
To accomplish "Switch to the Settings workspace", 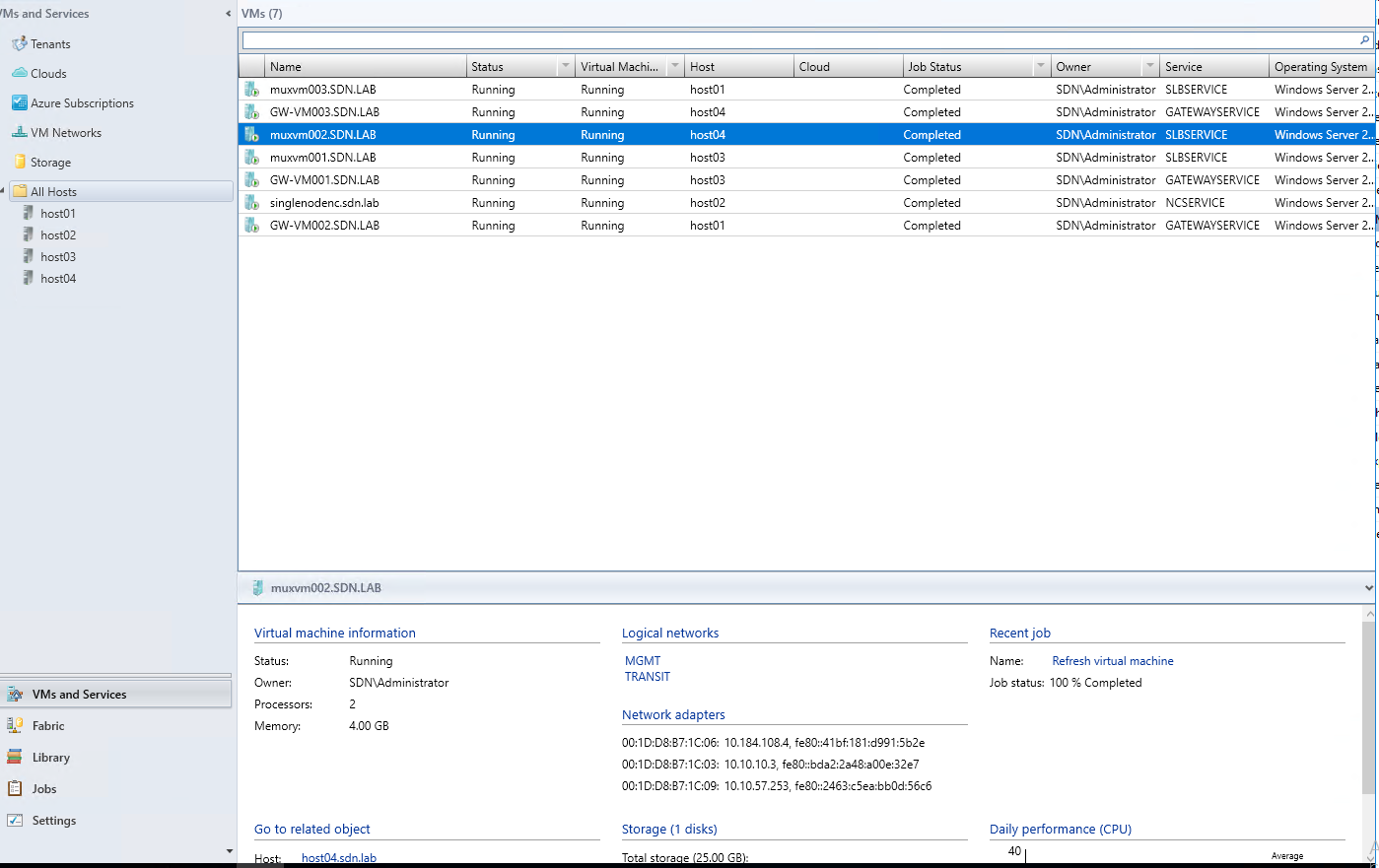I will click(116, 820).
